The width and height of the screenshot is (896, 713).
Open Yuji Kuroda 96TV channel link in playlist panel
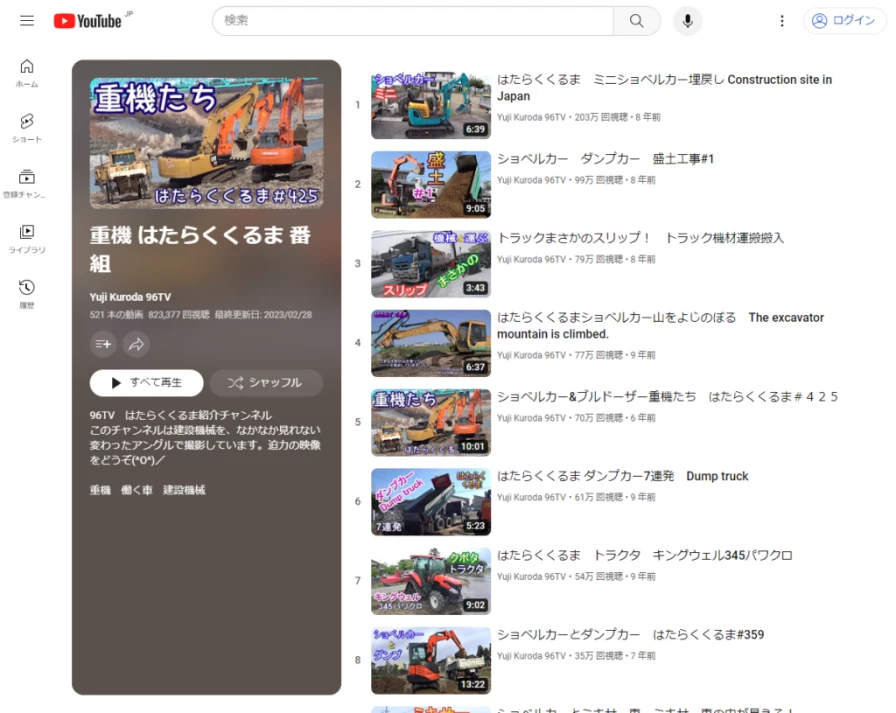[130, 297]
